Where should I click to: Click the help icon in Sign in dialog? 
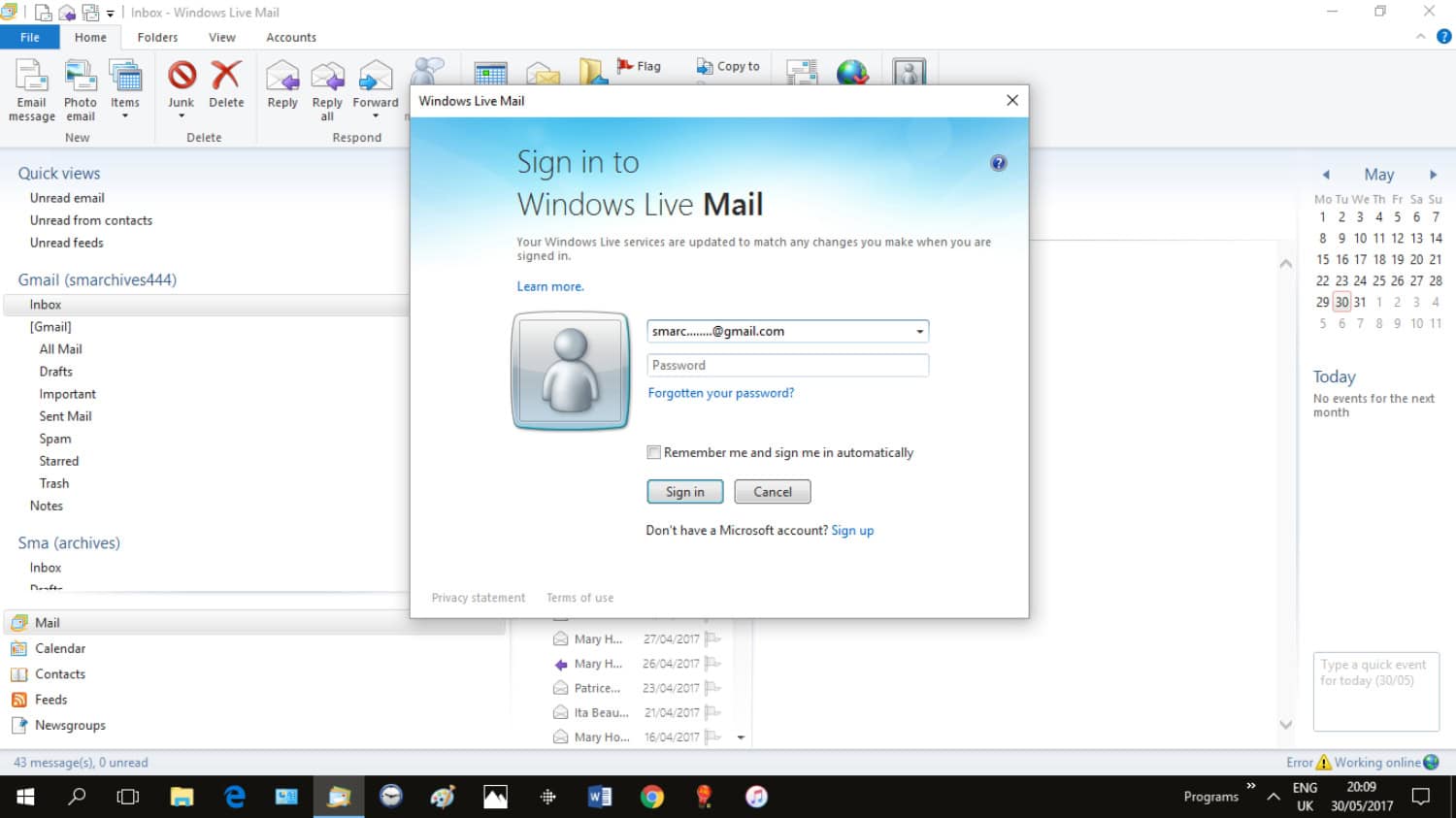pos(998,163)
